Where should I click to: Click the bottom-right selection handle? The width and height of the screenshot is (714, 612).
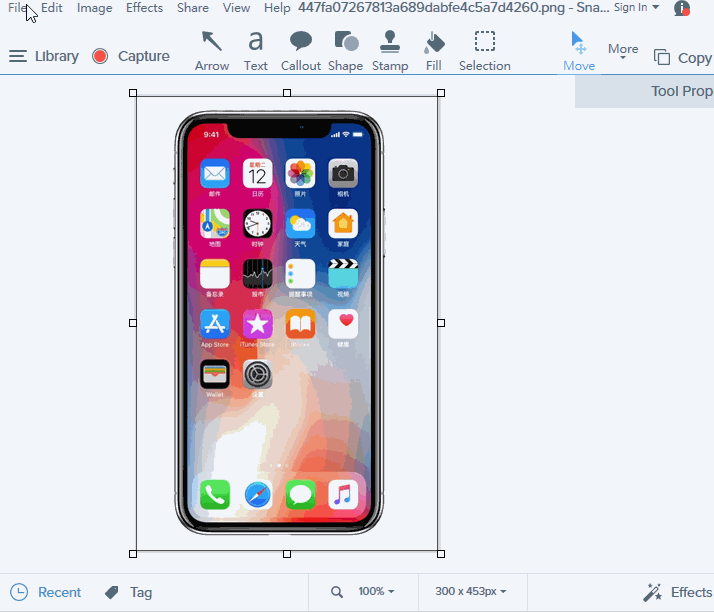click(441, 554)
